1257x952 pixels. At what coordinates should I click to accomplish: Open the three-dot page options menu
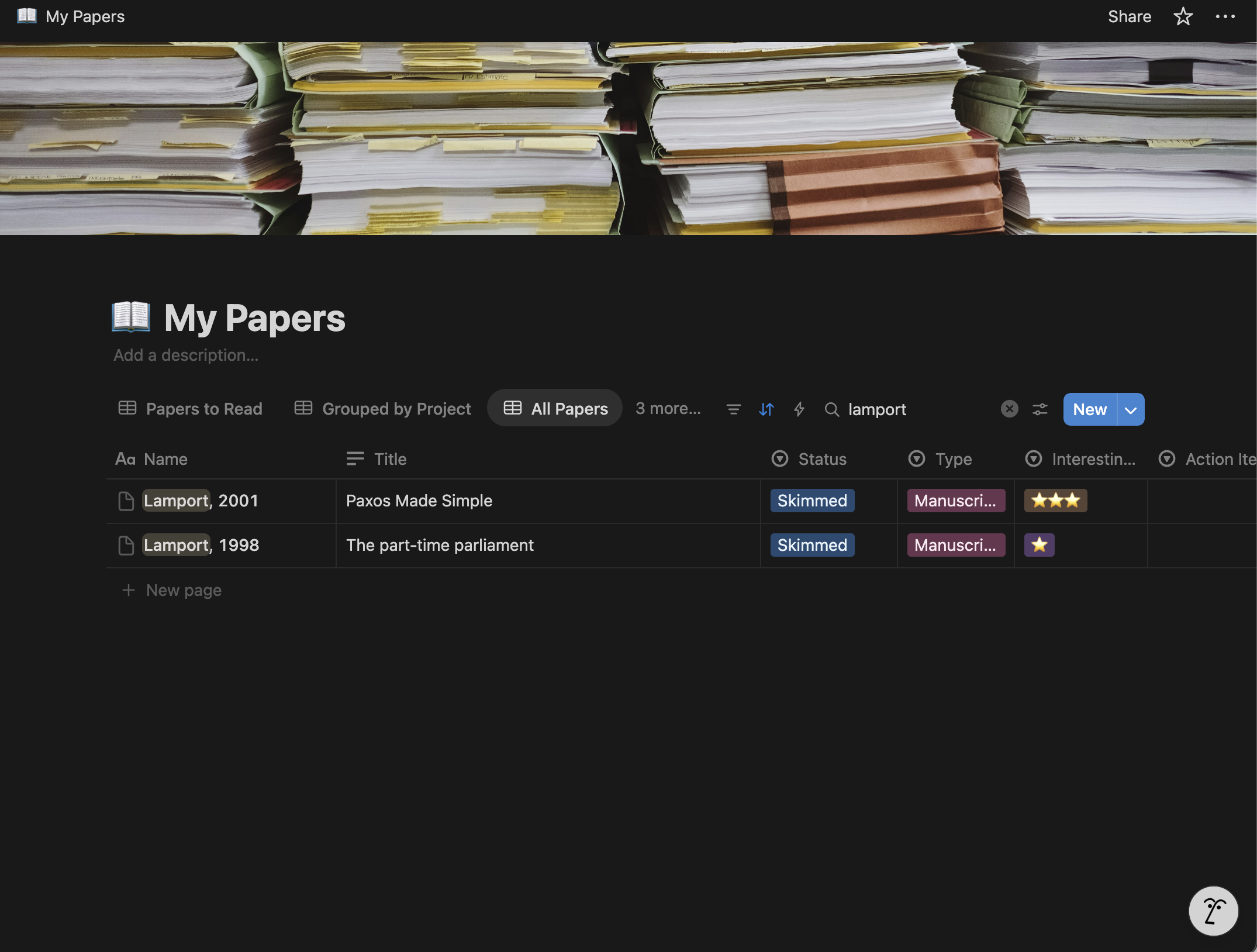pyautogui.click(x=1225, y=16)
